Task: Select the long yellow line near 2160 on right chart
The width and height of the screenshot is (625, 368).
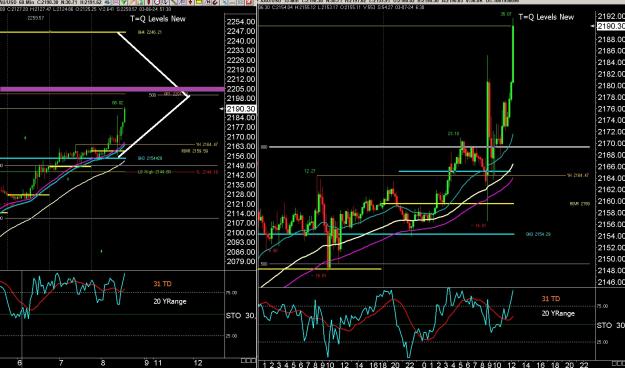Action: [448, 204]
